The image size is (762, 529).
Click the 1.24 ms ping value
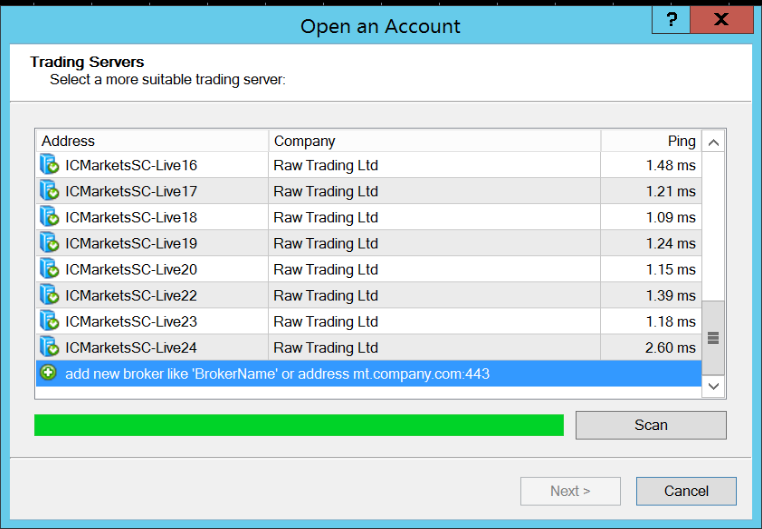pyautogui.click(x=671, y=243)
